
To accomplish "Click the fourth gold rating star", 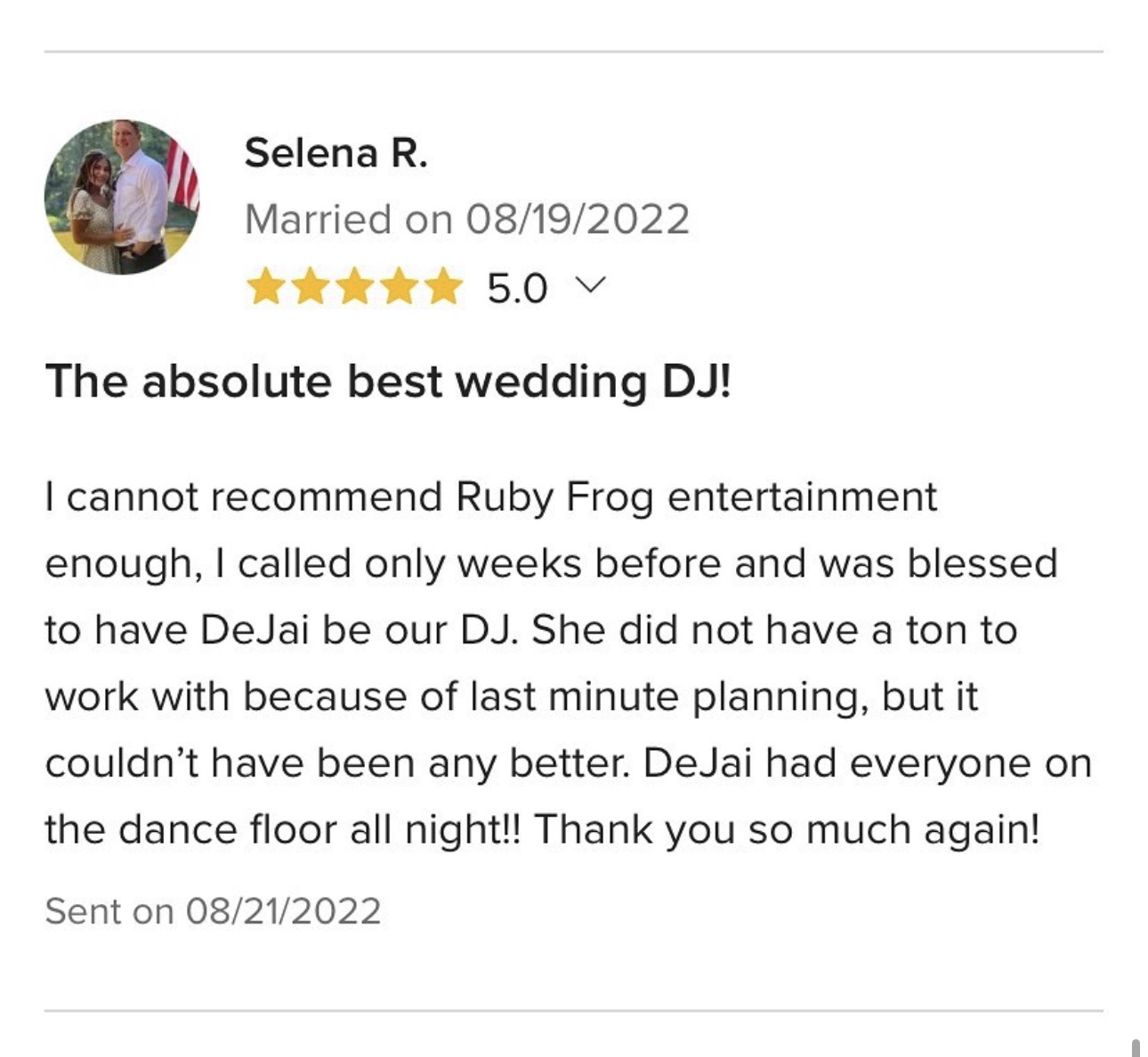I will 398,288.
